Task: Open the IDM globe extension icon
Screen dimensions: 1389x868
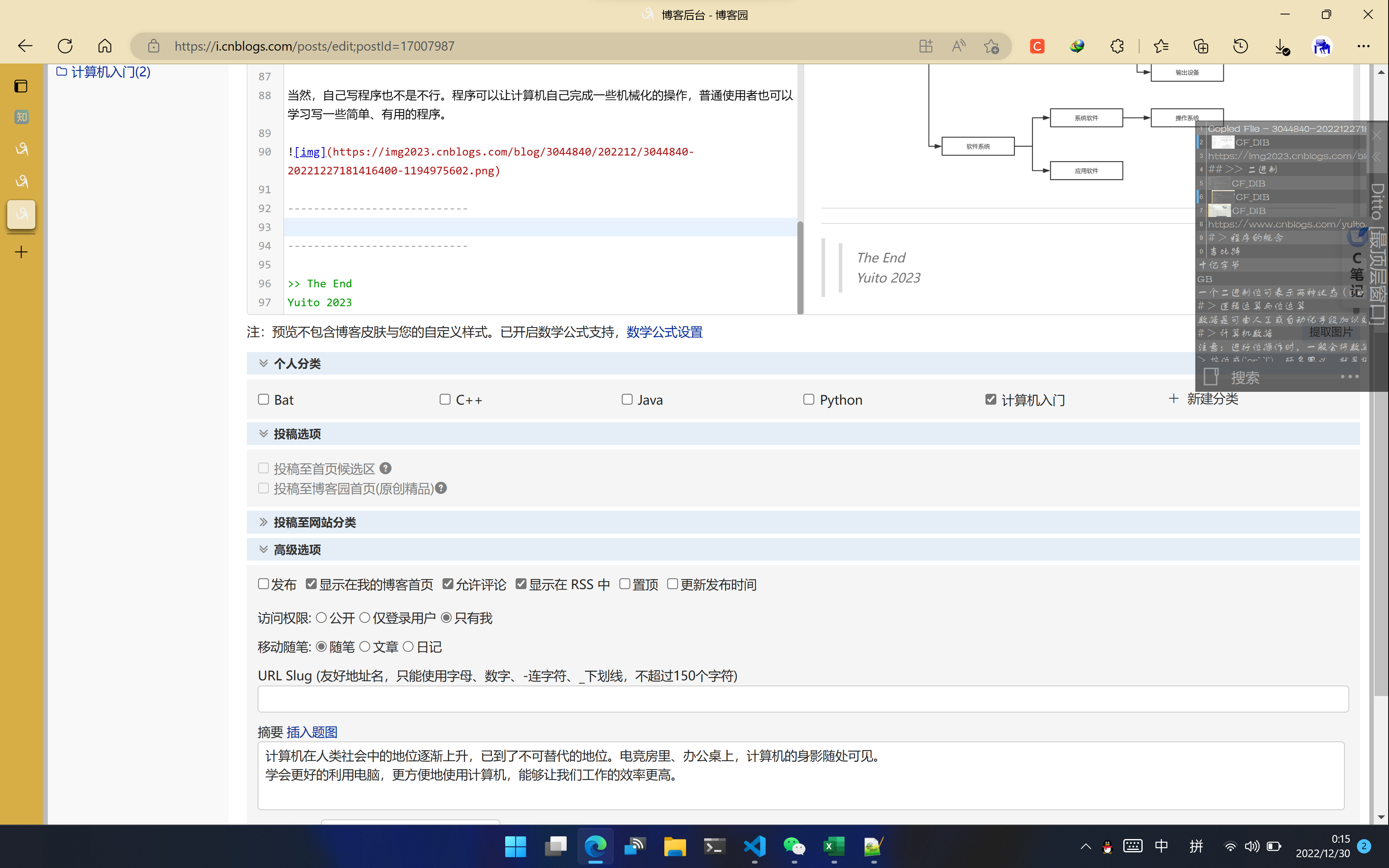Action: coord(1077,46)
